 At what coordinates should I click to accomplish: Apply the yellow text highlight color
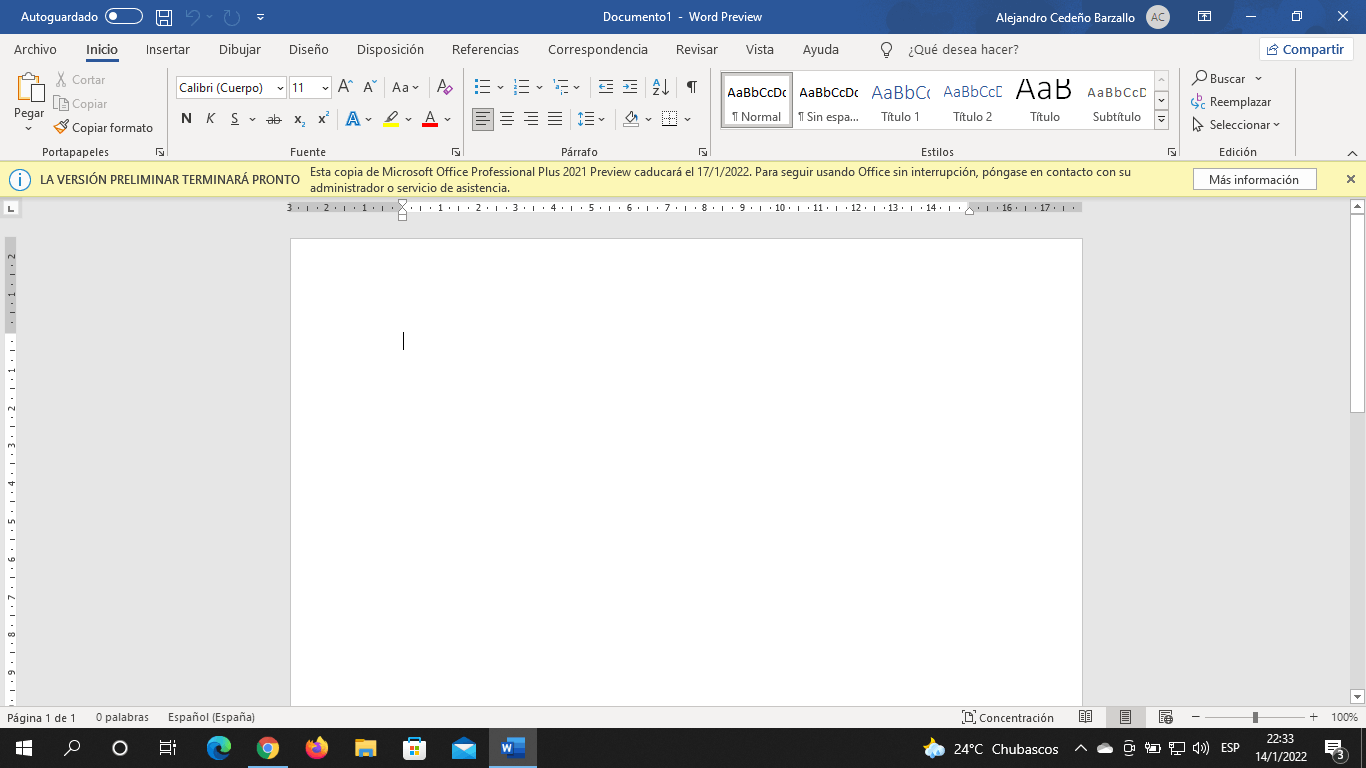(x=391, y=119)
